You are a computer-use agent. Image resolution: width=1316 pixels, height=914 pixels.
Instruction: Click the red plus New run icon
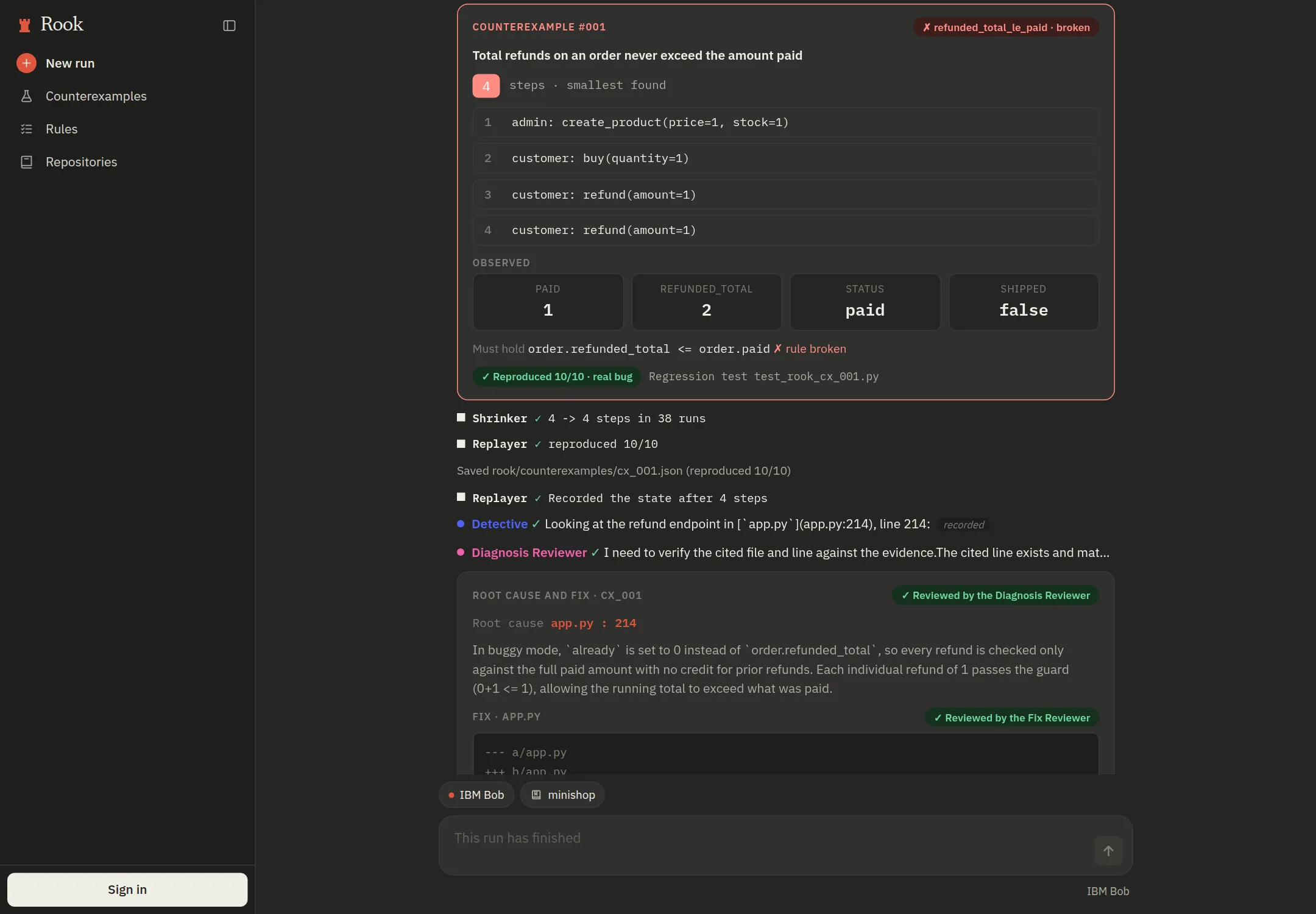[x=26, y=63]
